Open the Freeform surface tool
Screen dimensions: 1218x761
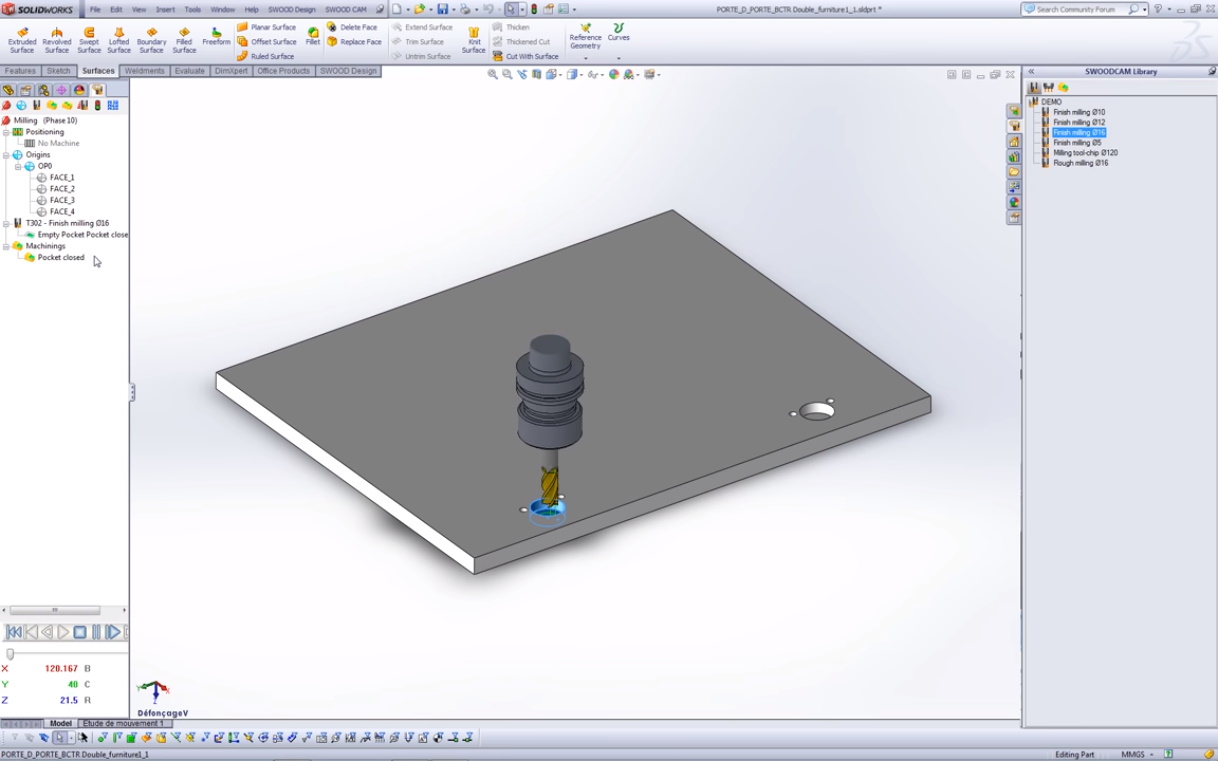[x=216, y=37]
